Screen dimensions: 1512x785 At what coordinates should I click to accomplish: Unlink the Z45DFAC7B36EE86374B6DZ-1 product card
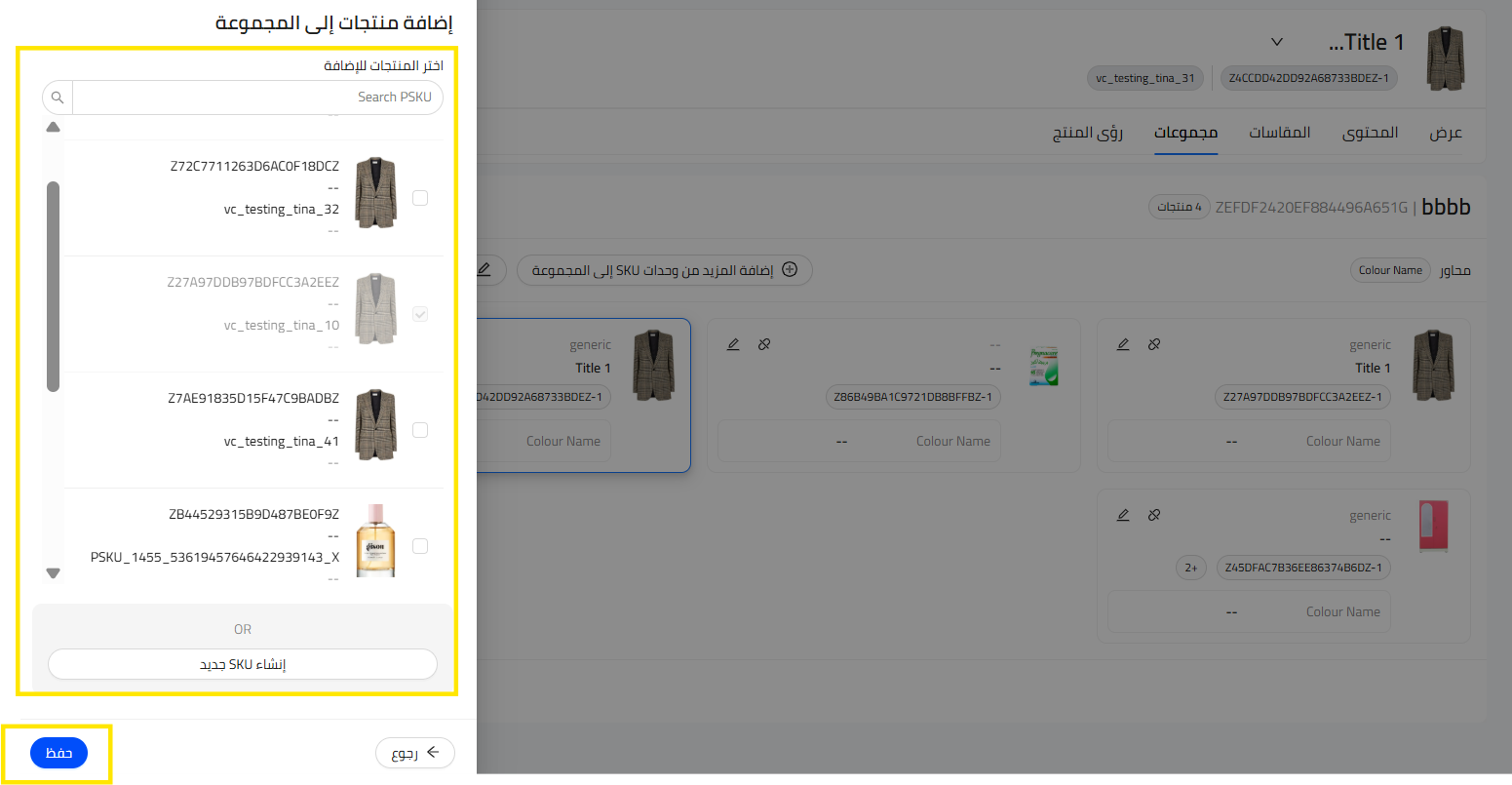[1154, 515]
